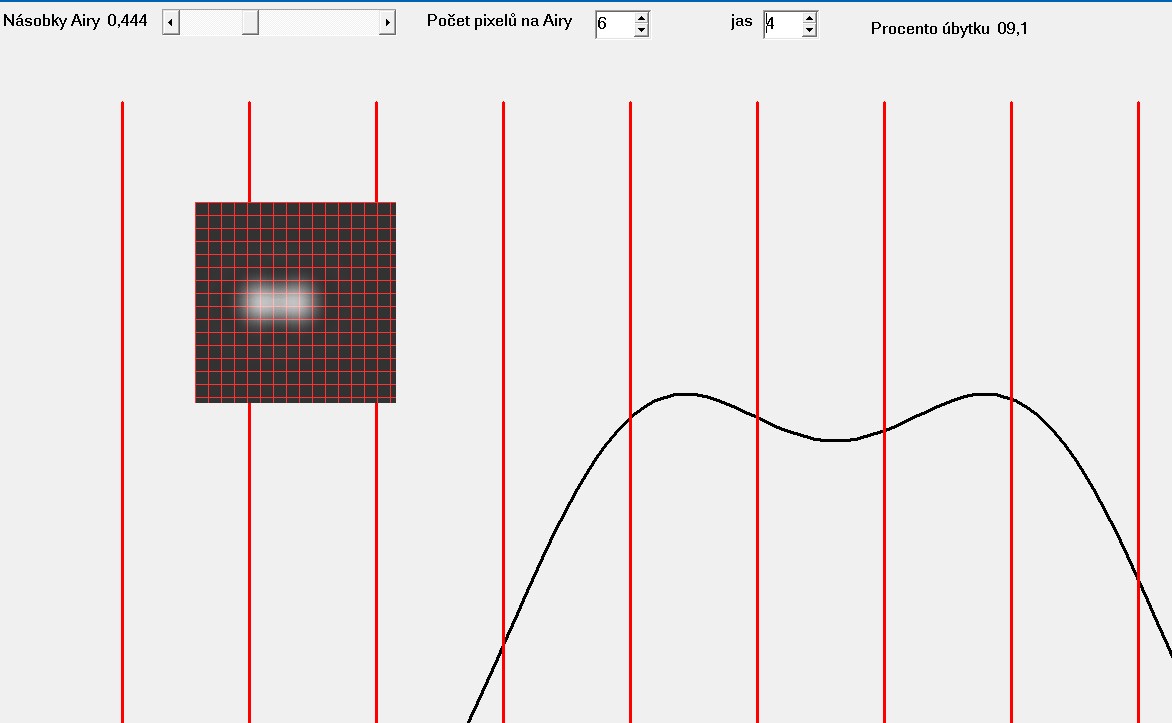1172x723 pixels.
Task: Click the left arrow of Násobky Airy scrollbar
Action: [171, 23]
